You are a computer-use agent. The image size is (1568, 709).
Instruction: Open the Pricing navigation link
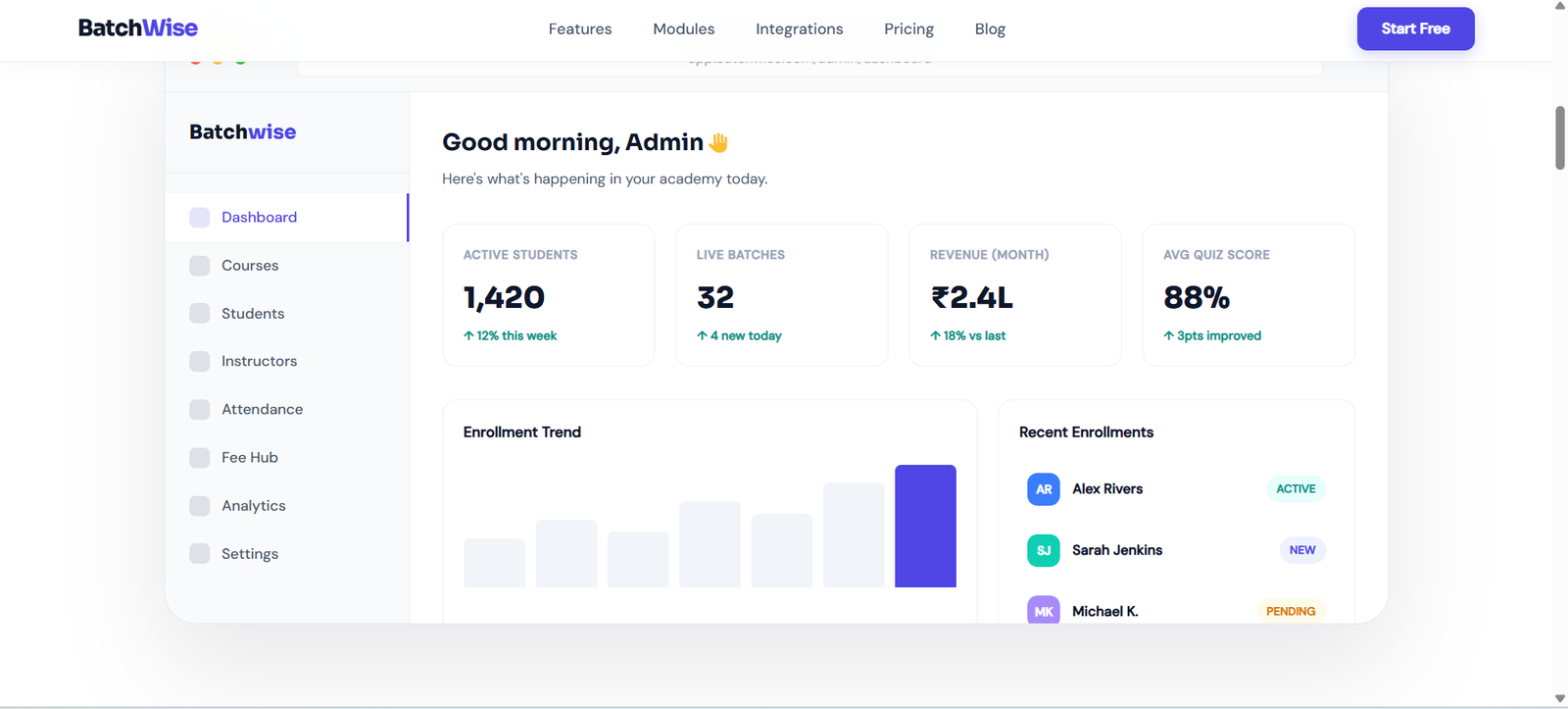pyautogui.click(x=908, y=29)
